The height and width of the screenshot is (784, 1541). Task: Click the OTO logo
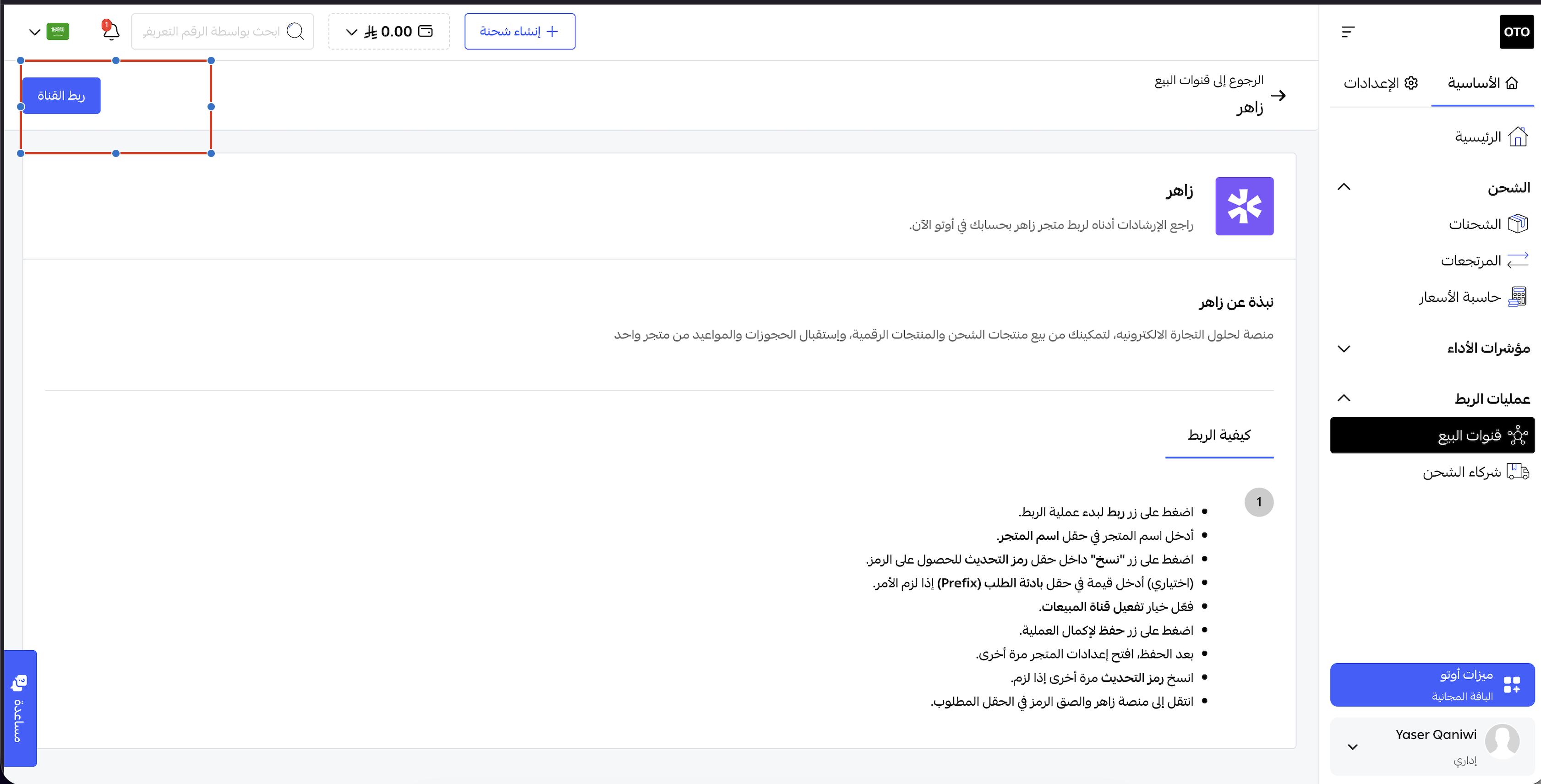(1516, 32)
